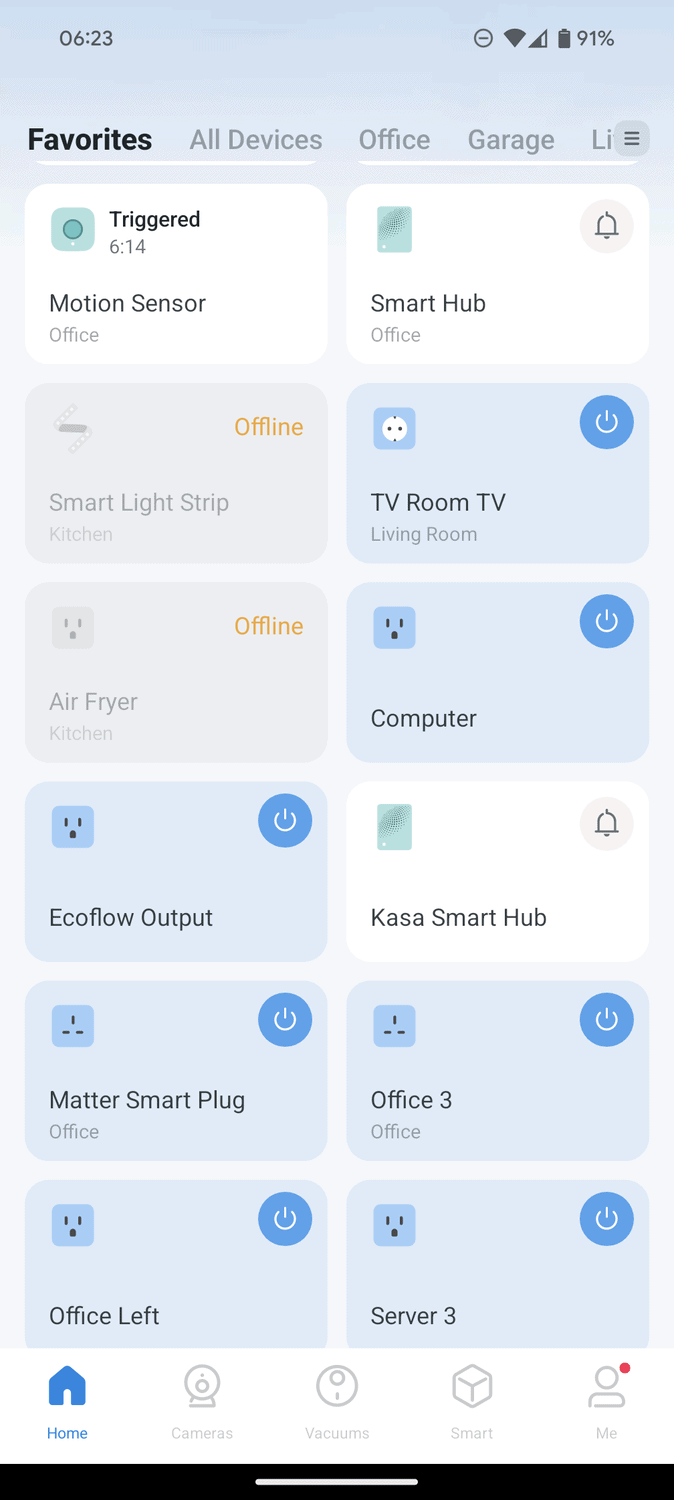
Task: Go to the Smart section icon
Action: [x=472, y=1388]
